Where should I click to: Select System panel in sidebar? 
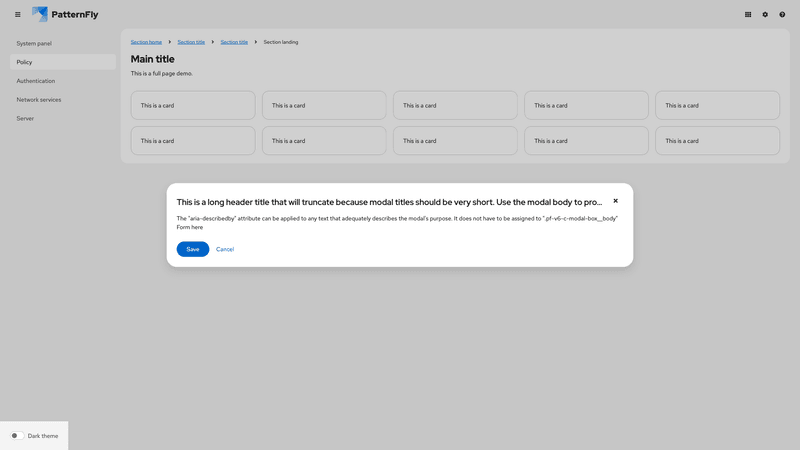[34, 43]
